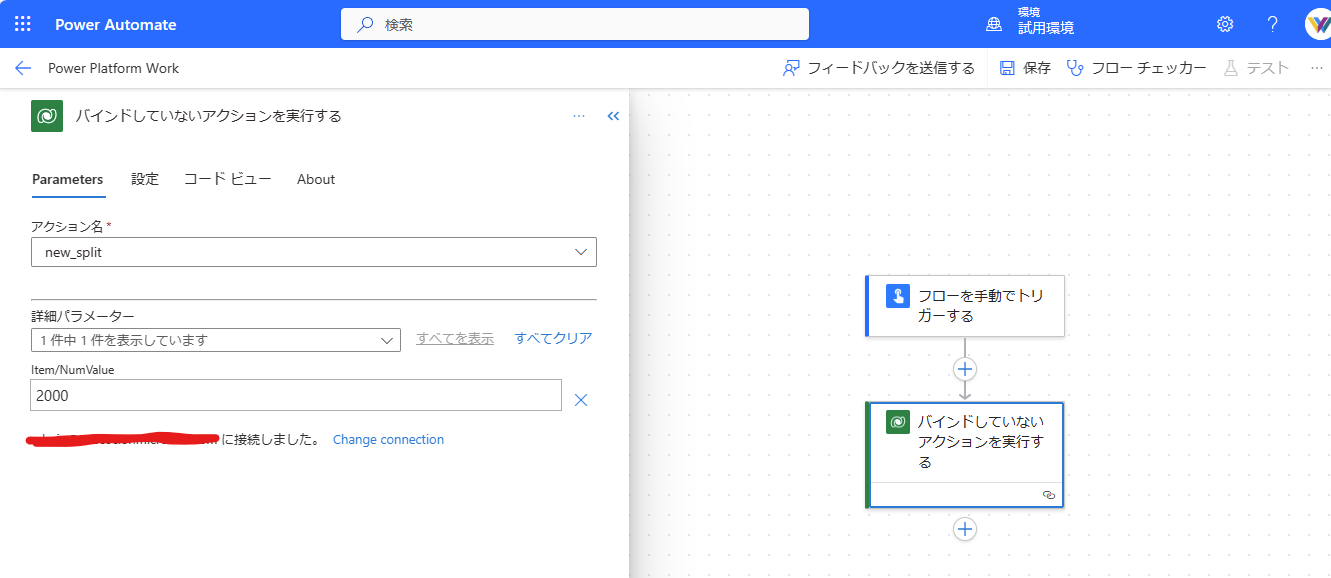The height and width of the screenshot is (578, 1331).
Task: Open the Power Automate settings gear
Action: coord(1224,23)
